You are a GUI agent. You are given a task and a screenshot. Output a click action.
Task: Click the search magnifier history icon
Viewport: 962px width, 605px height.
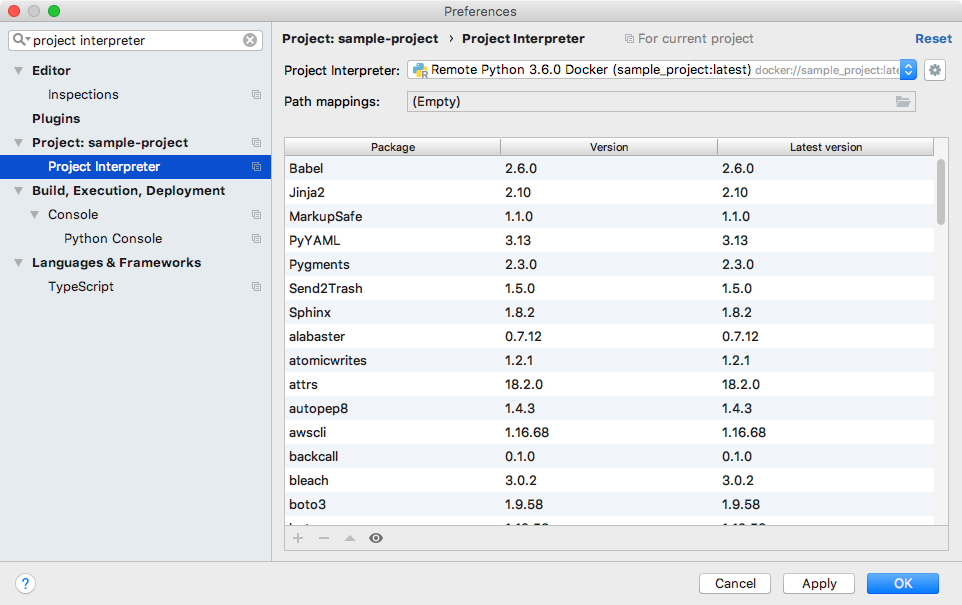click(x=21, y=40)
